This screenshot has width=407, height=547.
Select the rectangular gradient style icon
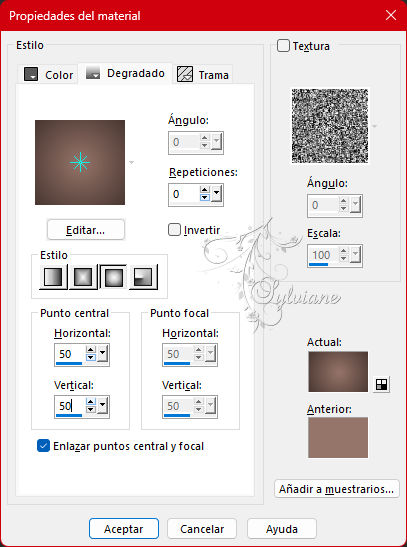[83, 277]
